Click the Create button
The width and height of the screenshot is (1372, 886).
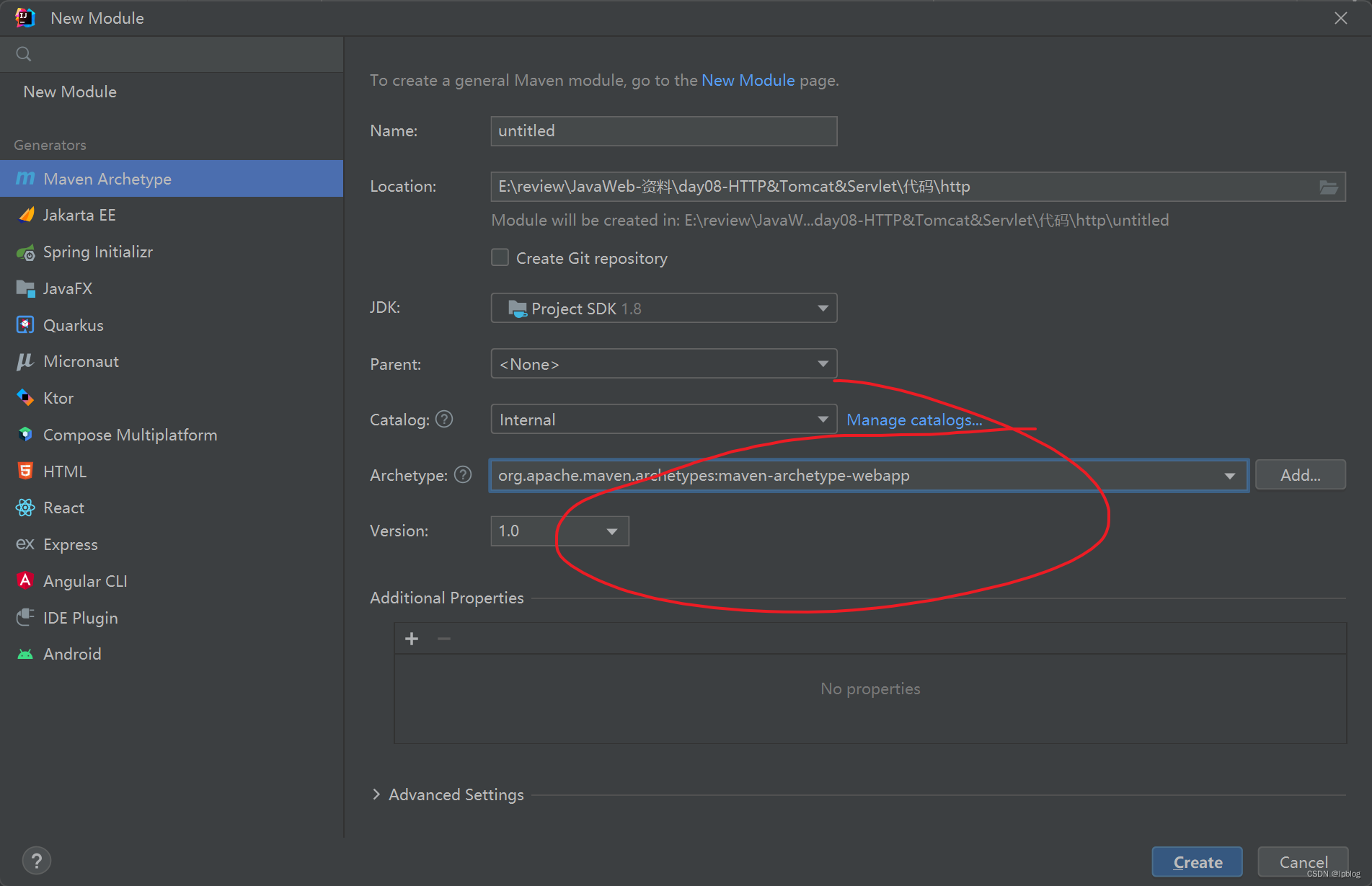(x=1197, y=861)
